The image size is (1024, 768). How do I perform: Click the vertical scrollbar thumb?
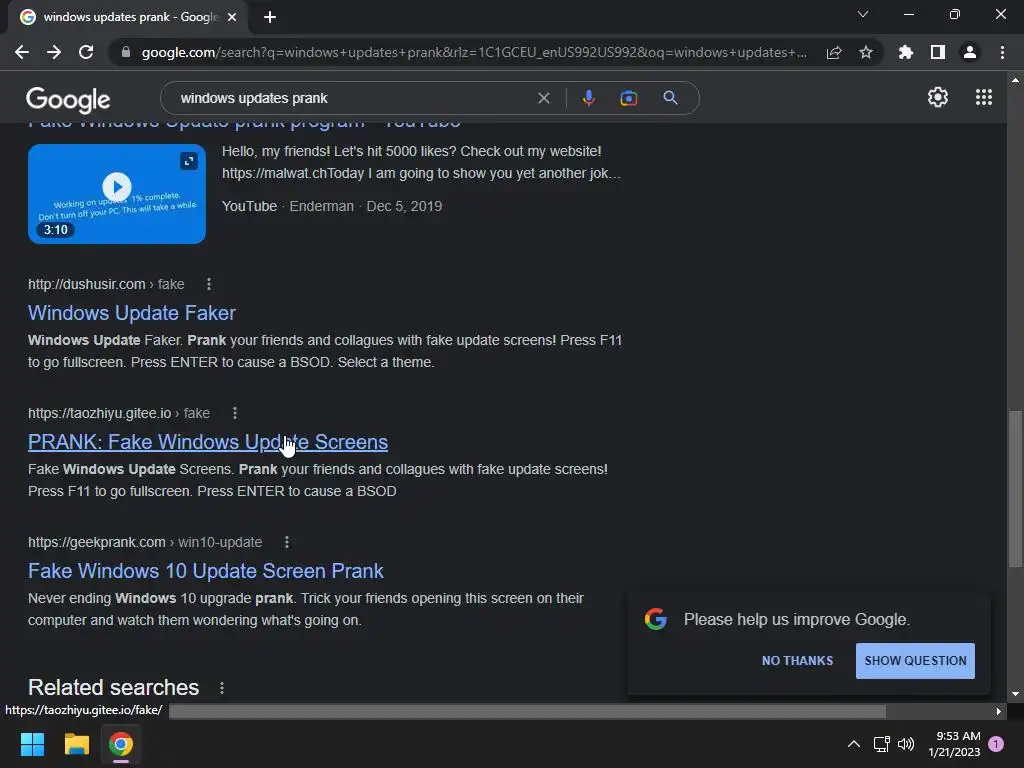[1015, 488]
